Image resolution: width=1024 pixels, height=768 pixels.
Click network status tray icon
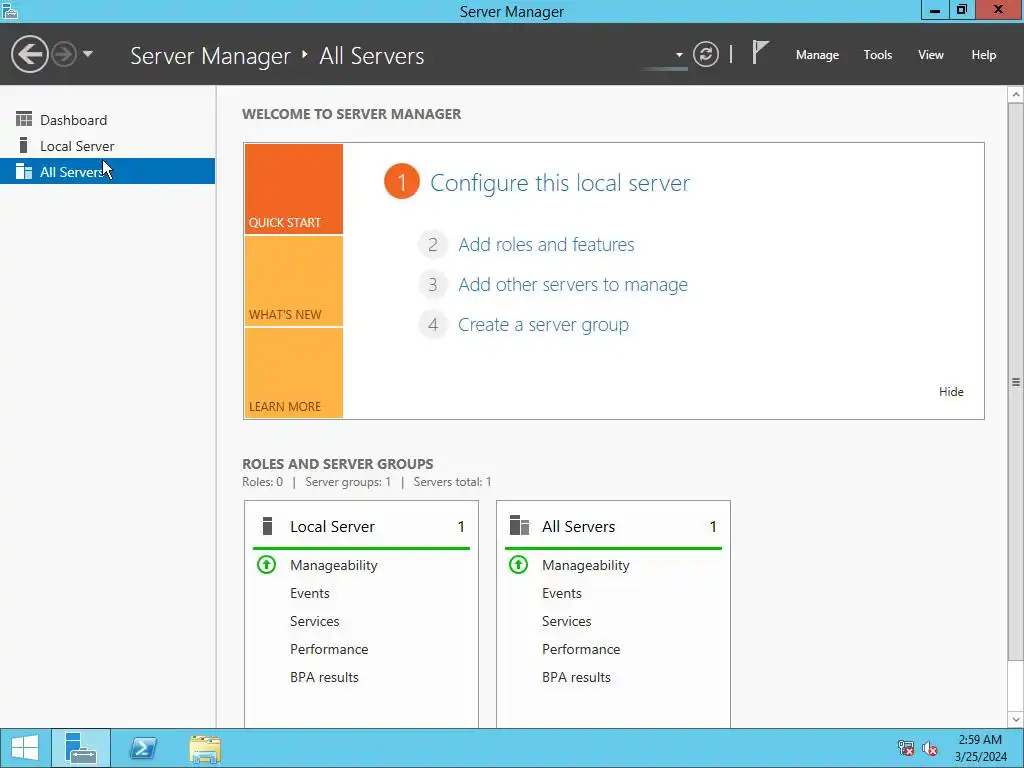pyautogui.click(x=906, y=748)
